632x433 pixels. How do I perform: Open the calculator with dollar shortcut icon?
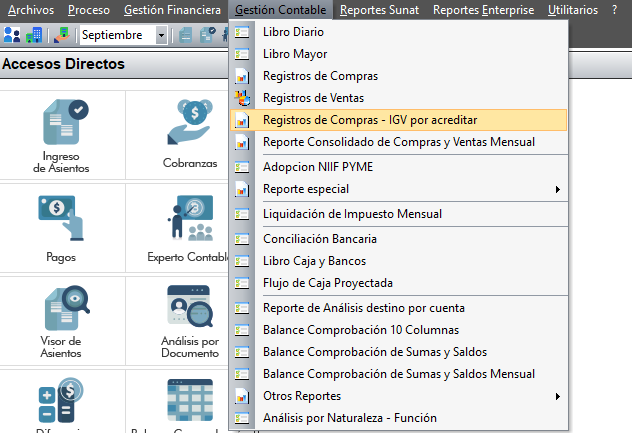point(61,400)
